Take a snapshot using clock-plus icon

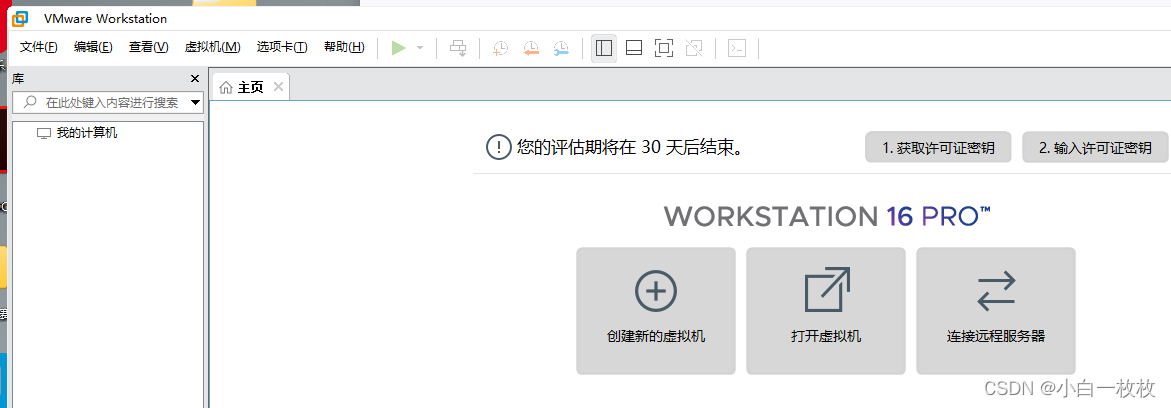point(500,49)
